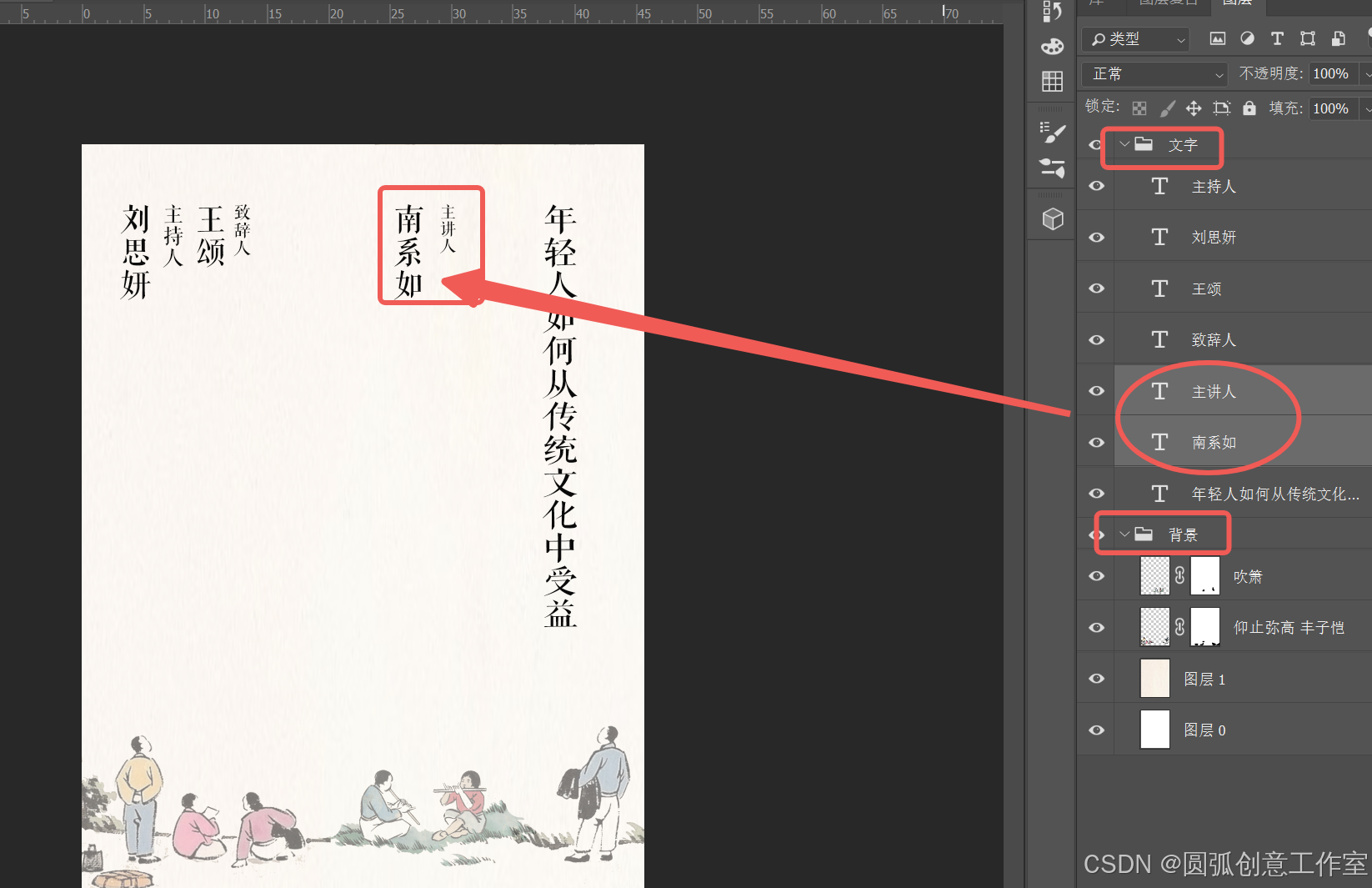The width and height of the screenshot is (1372, 888).
Task: Click the prevent artboard auto-nesting lock icon
Action: pyautogui.click(x=1222, y=108)
